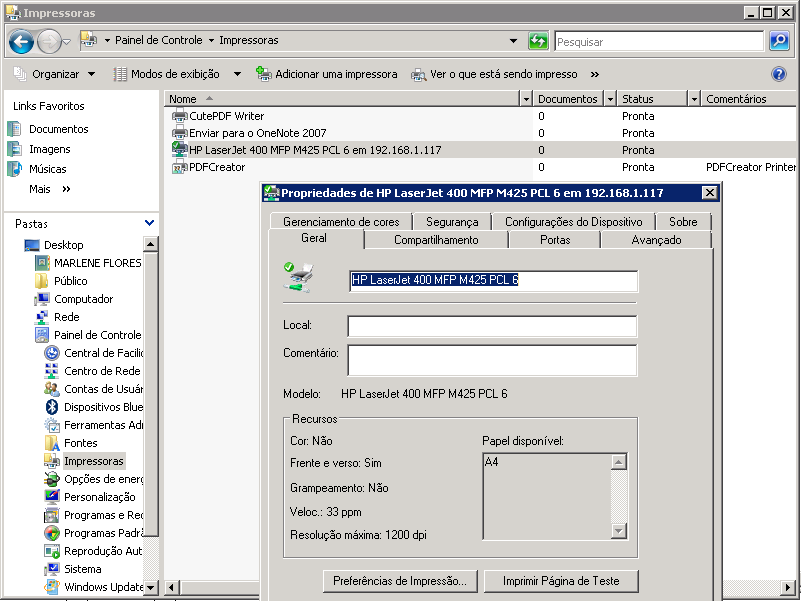Click the Fontes folder icon
This screenshot has height=601, width=801.
52,443
